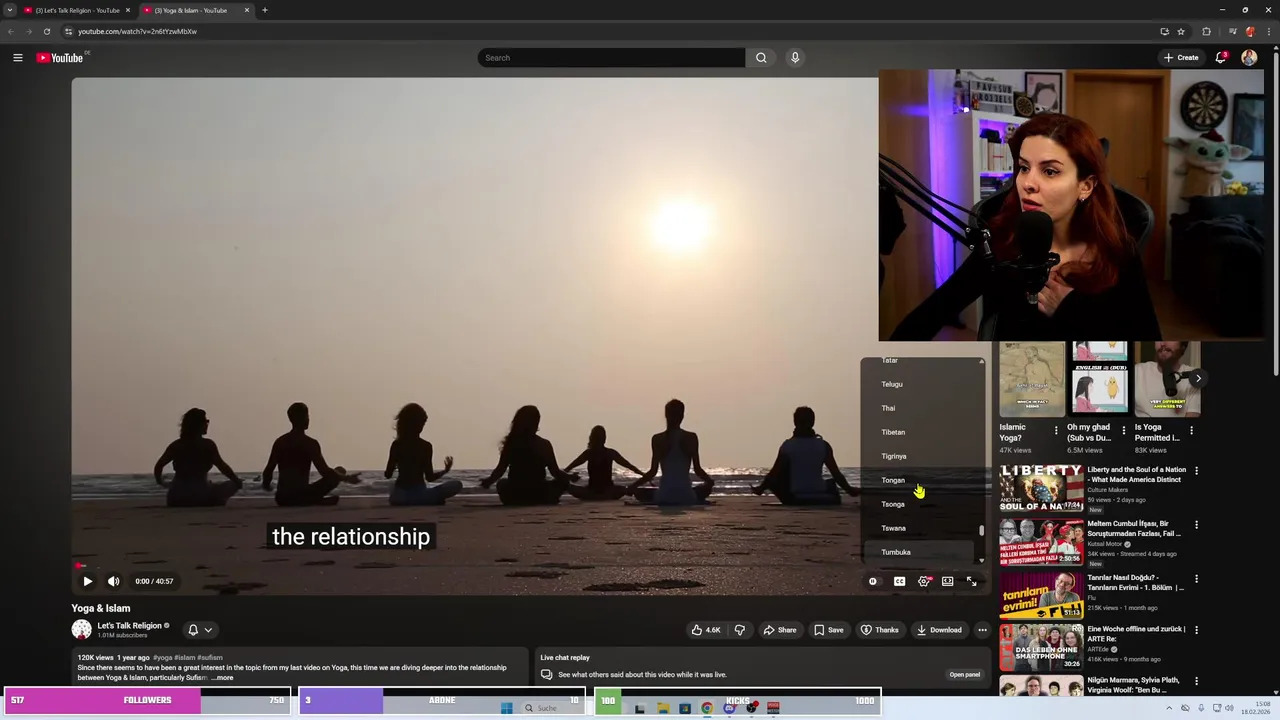Open Liberty and the Soul thumbnail
Viewport: 1280px width, 720px height.
[1041, 488]
